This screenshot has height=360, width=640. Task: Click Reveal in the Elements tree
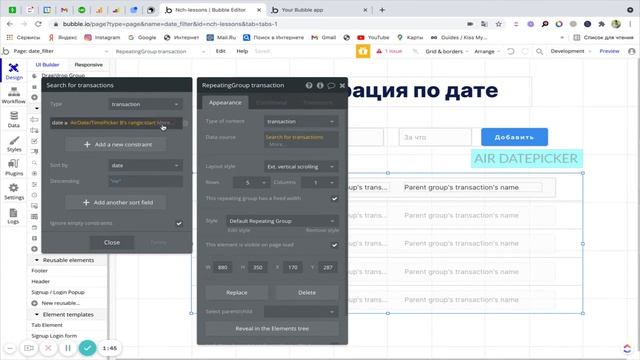coord(272,329)
